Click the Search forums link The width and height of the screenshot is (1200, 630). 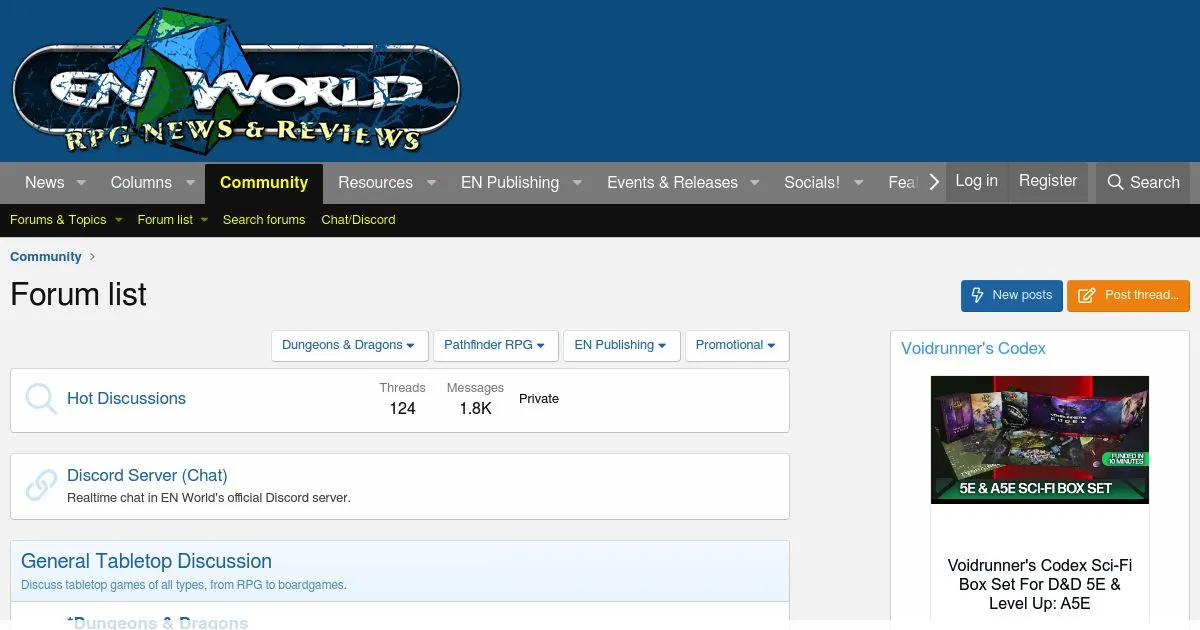pos(264,220)
